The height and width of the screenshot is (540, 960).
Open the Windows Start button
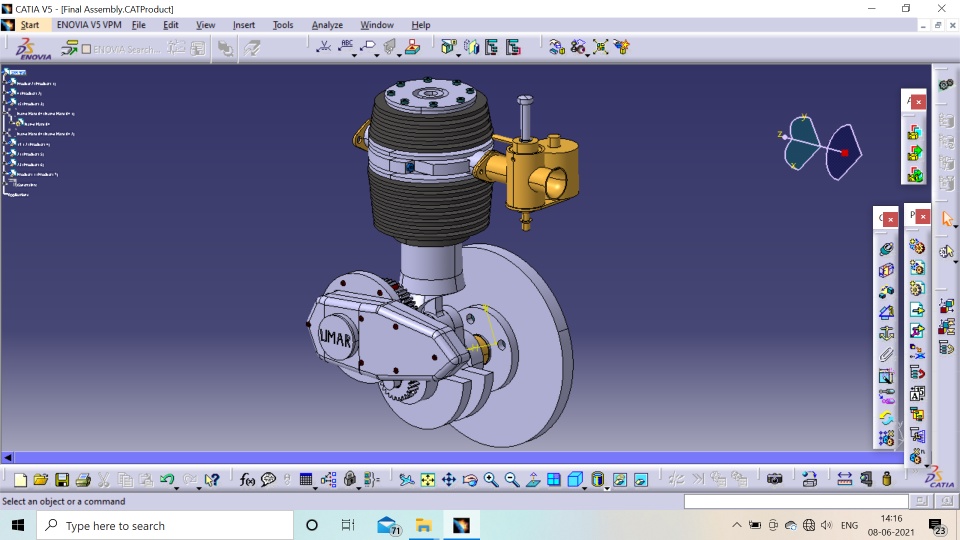(x=18, y=525)
